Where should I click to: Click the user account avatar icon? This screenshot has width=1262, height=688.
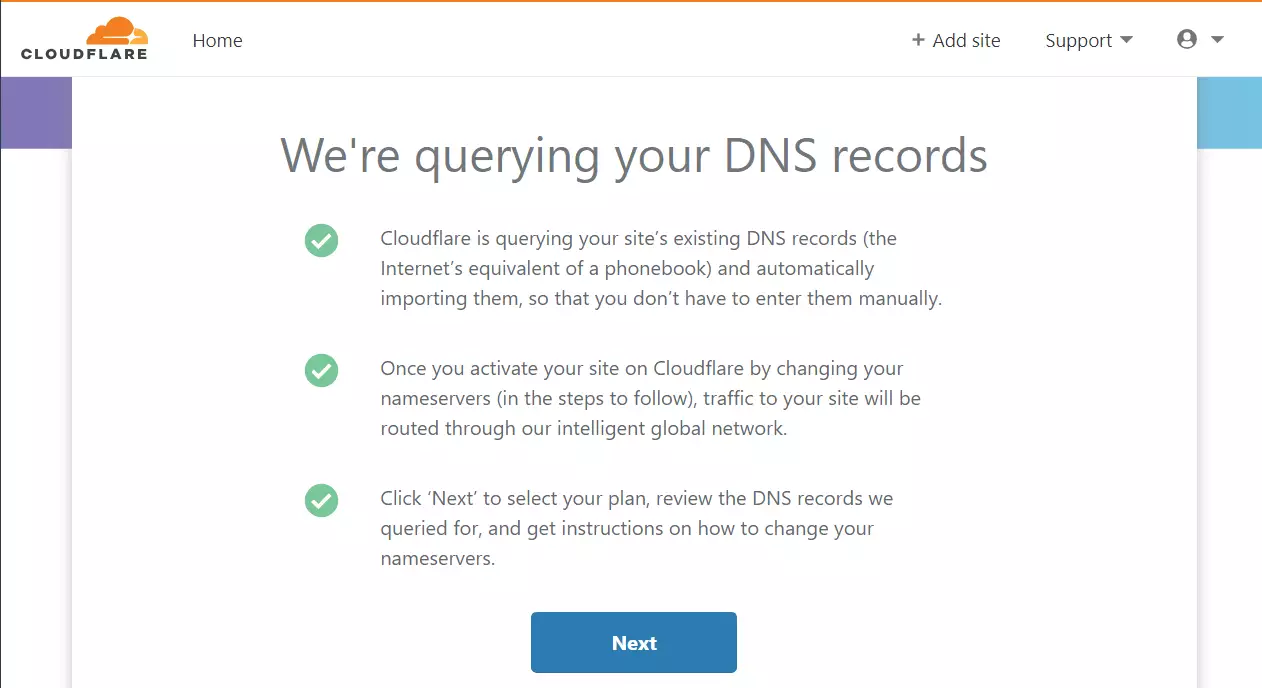pos(1187,40)
